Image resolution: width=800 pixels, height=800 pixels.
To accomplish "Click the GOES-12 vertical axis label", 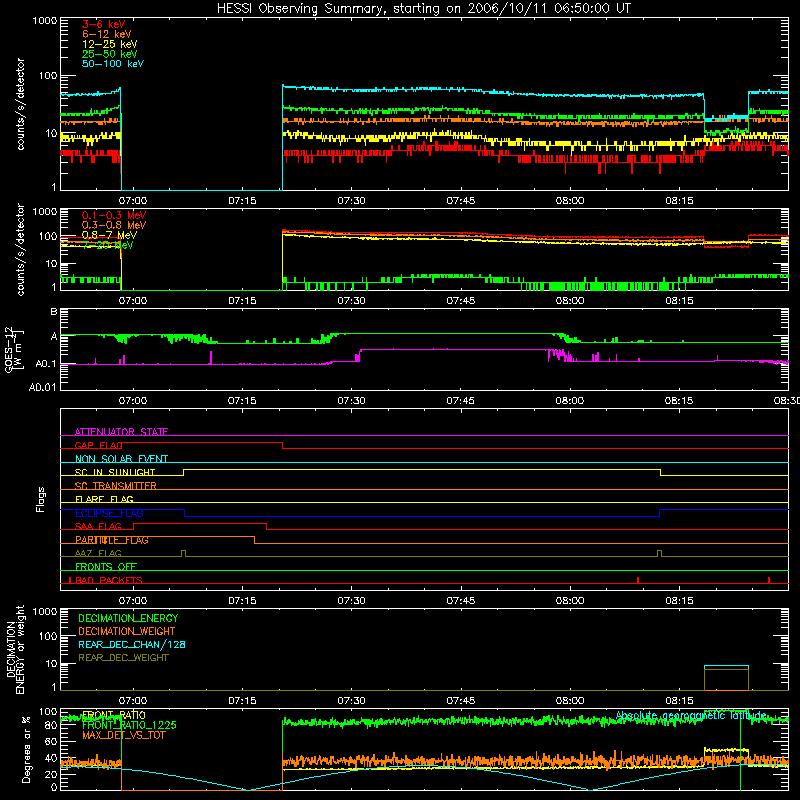I will point(14,349).
